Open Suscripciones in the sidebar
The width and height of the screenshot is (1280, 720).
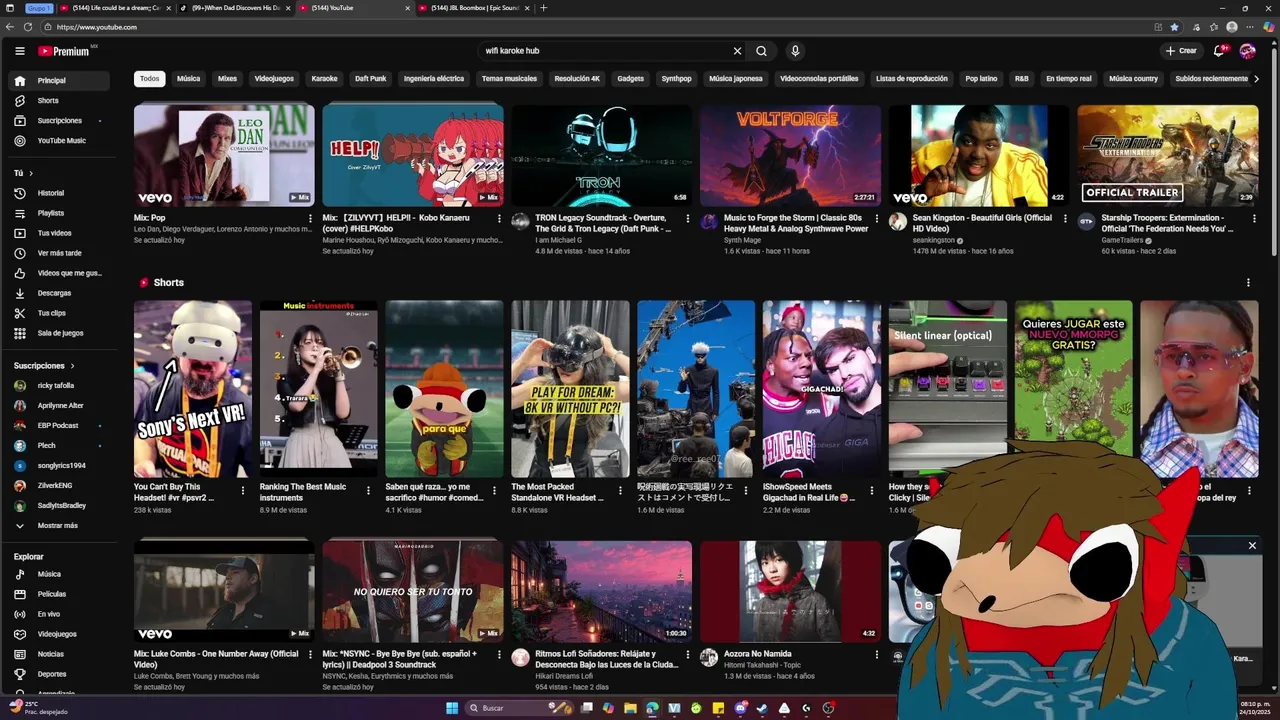click(59, 120)
